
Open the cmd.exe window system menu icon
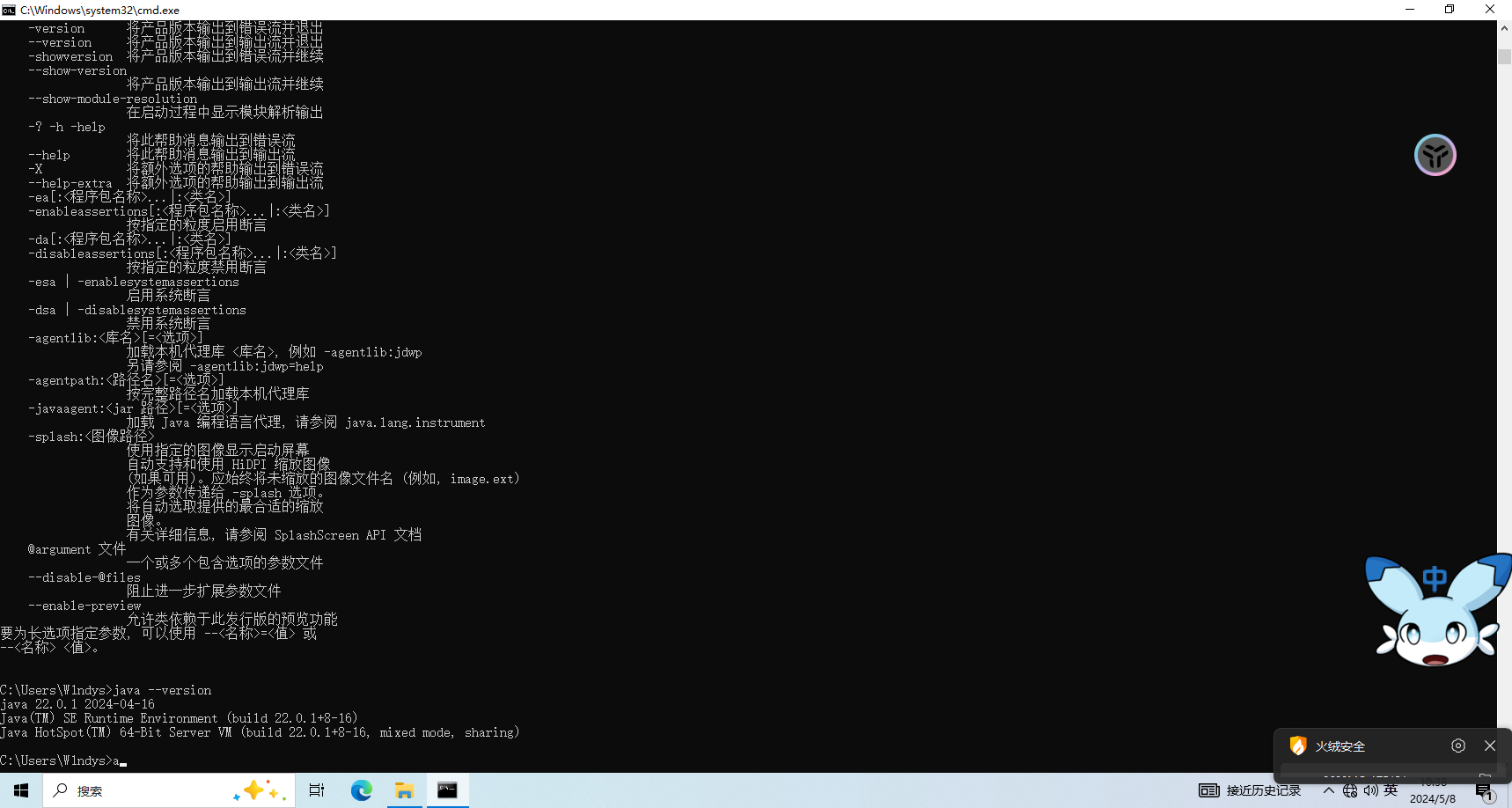(9, 10)
